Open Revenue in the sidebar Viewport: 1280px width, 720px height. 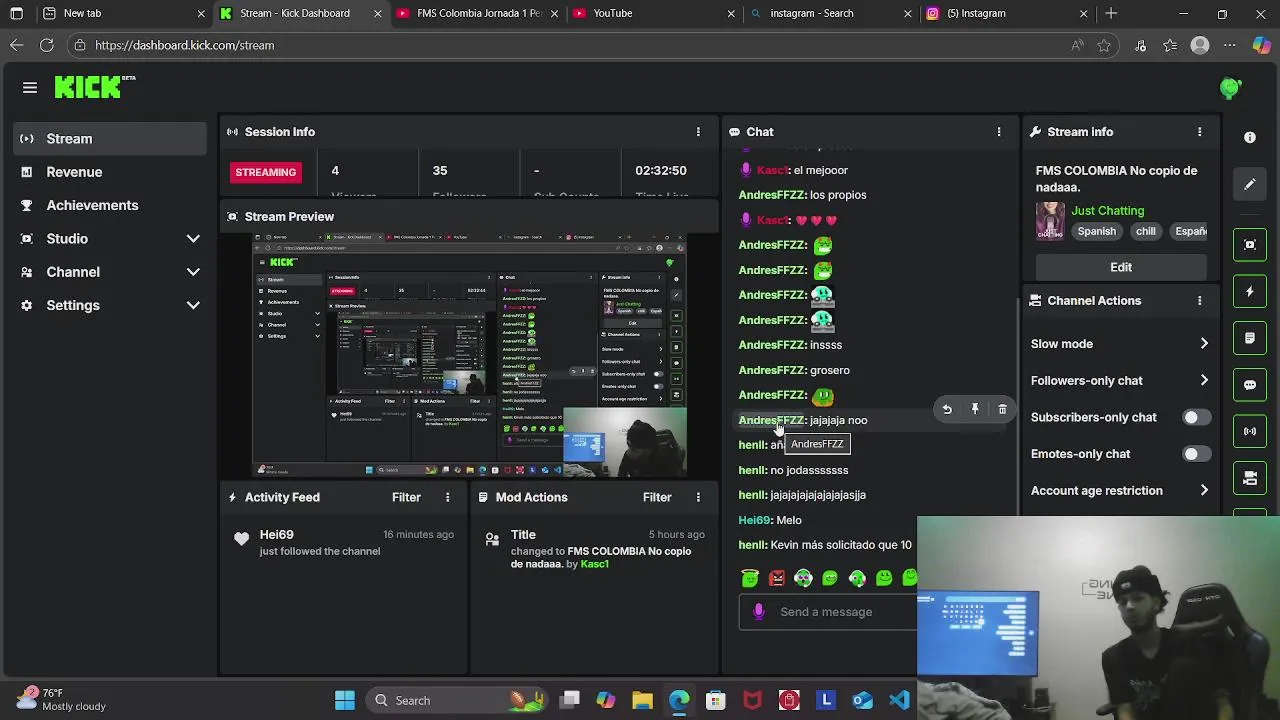(110, 172)
